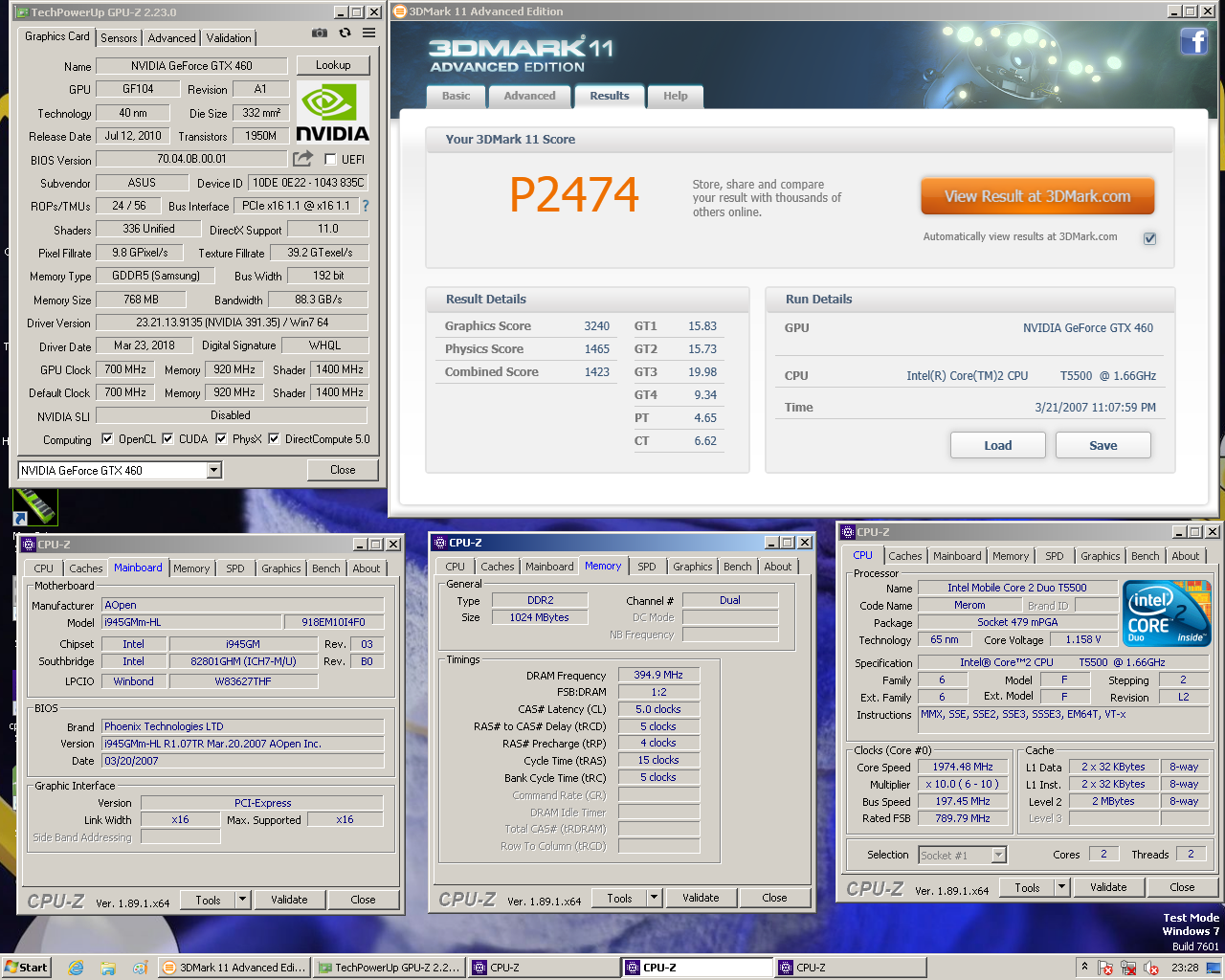This screenshot has width=1225, height=980.
Task: Click the GPU Name field in GPU-Z
Action: (x=191, y=66)
